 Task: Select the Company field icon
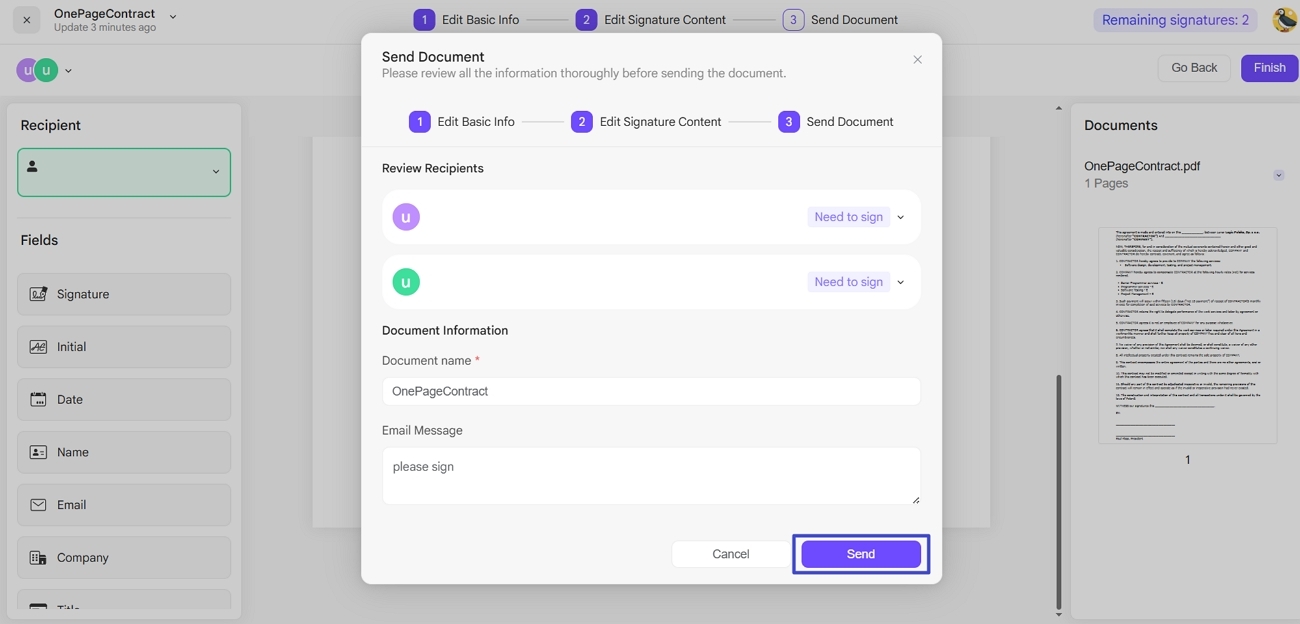tap(38, 558)
